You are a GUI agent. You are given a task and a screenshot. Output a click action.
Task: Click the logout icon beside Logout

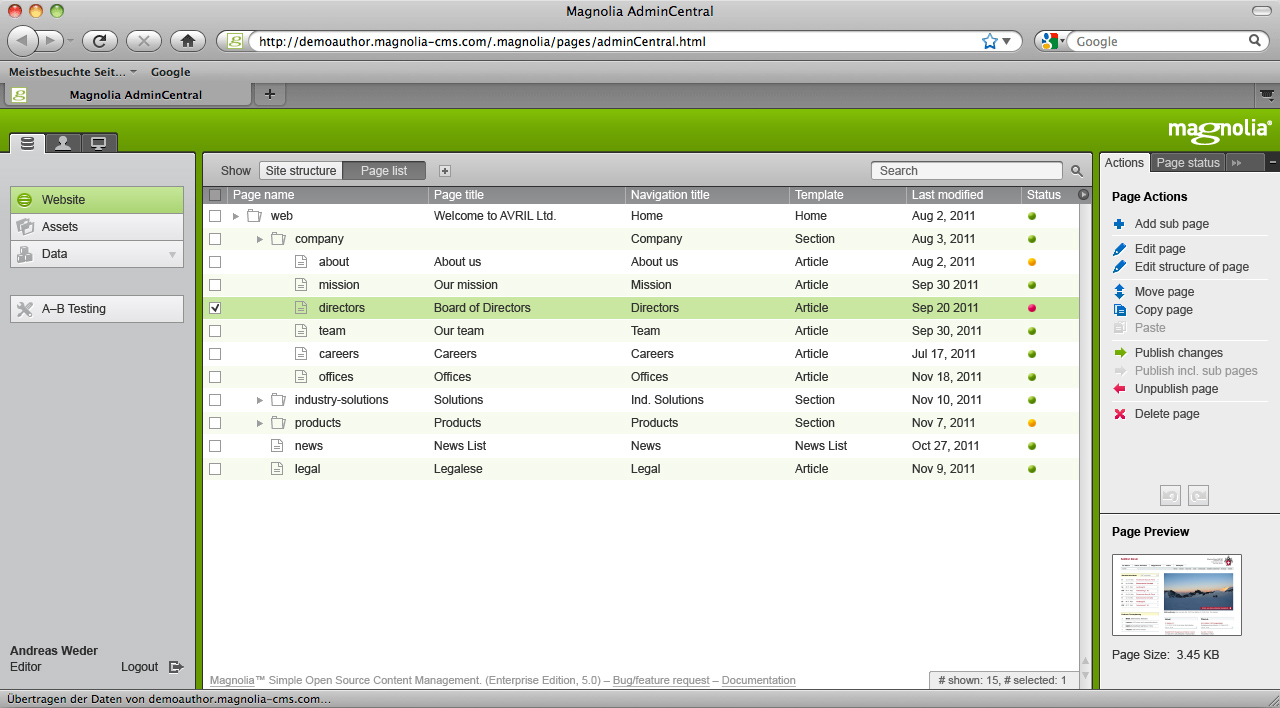(x=176, y=667)
